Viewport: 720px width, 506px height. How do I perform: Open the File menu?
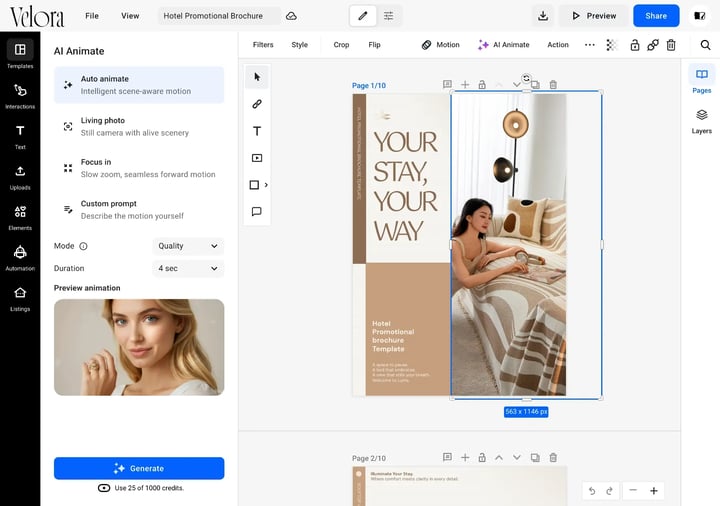92,16
